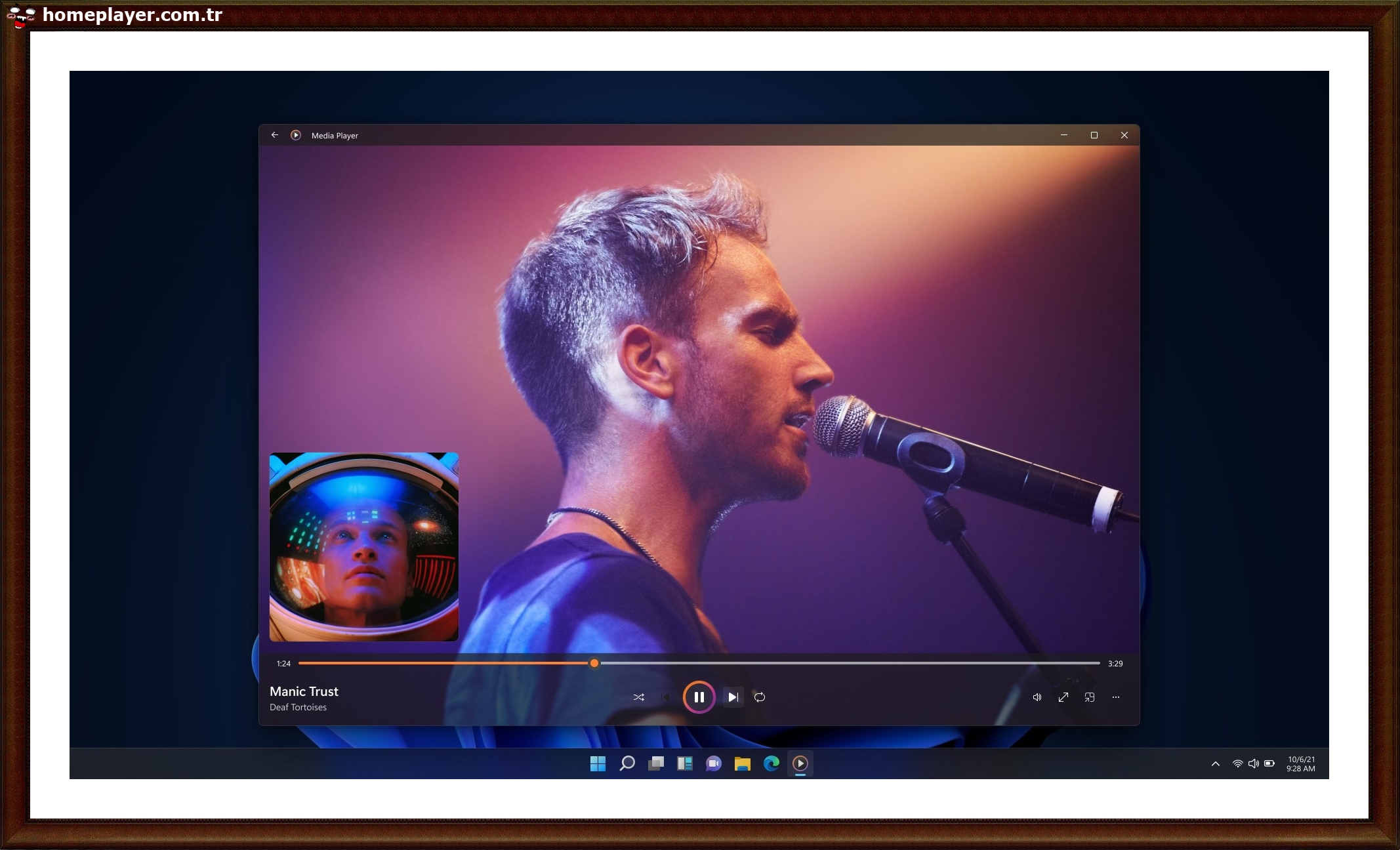Launch Microsoft Edge from the taskbar
The width and height of the screenshot is (1400, 850).
(x=772, y=763)
